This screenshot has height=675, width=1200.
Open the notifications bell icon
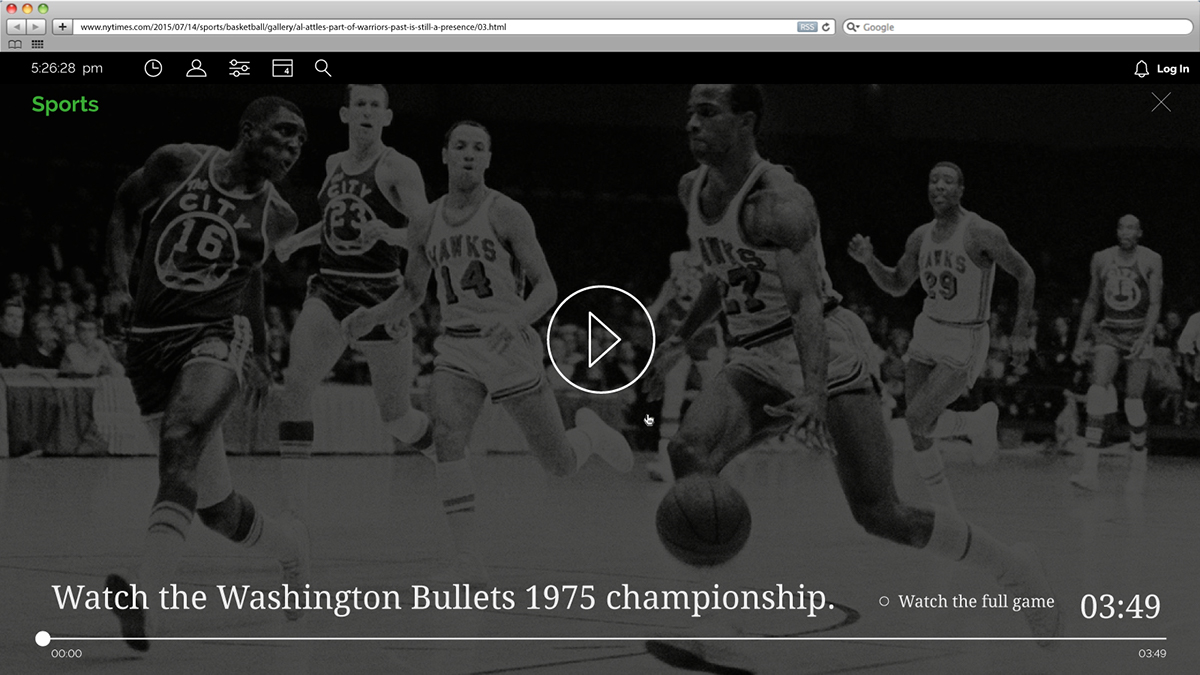coord(1141,69)
